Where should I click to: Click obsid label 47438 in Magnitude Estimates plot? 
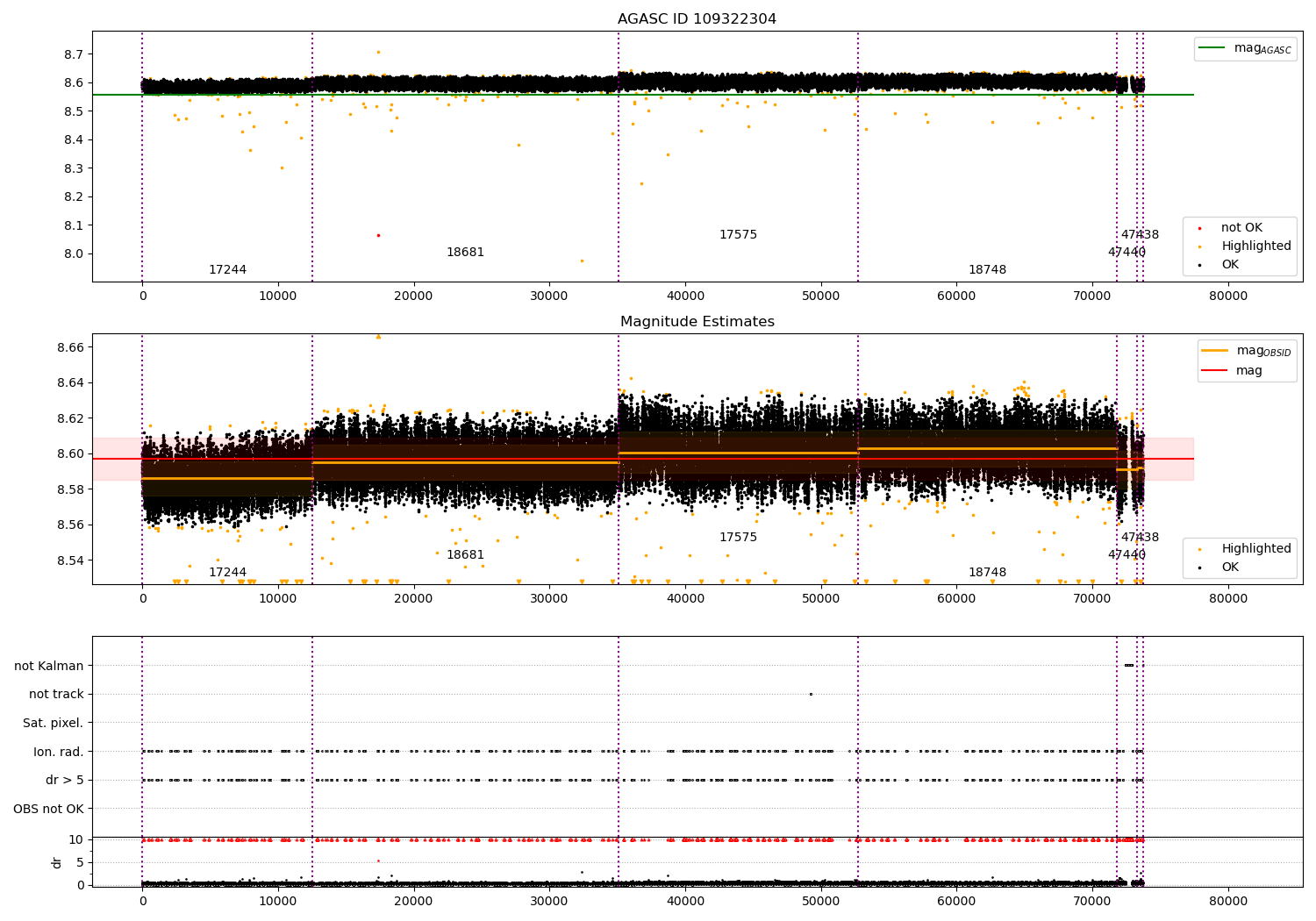click(1140, 538)
